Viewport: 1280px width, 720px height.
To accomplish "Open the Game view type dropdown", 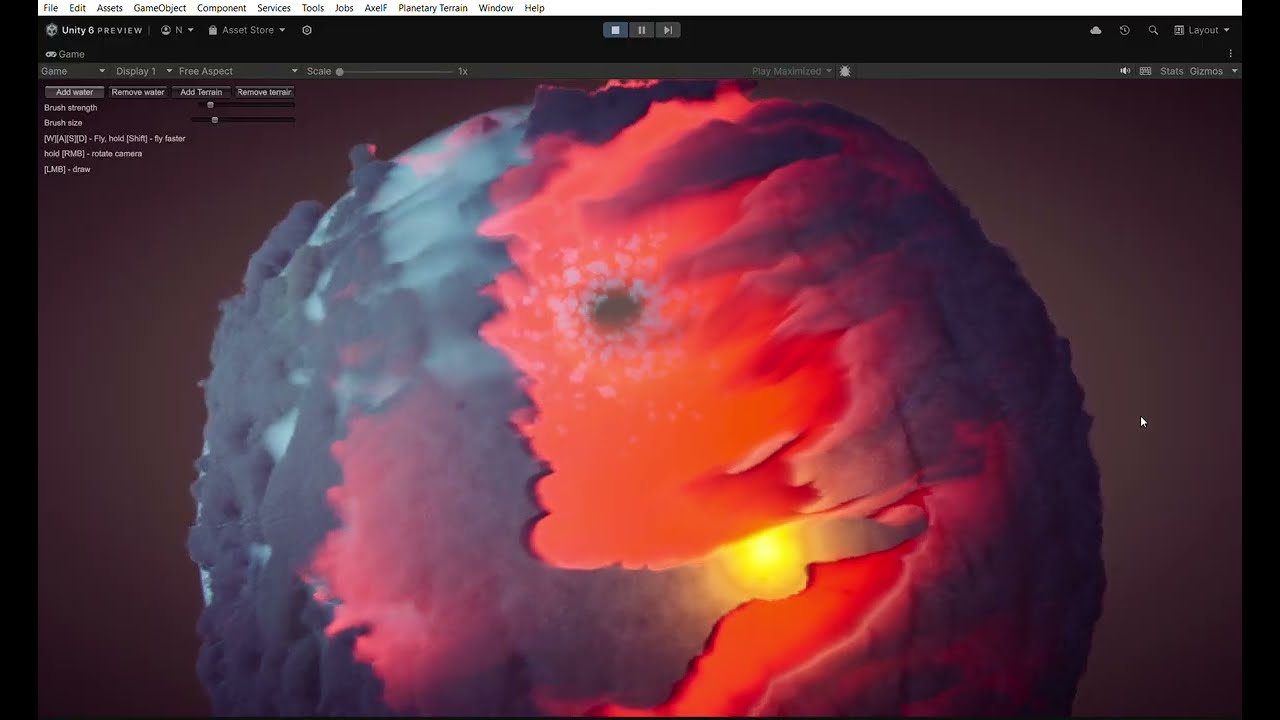I will 73,71.
